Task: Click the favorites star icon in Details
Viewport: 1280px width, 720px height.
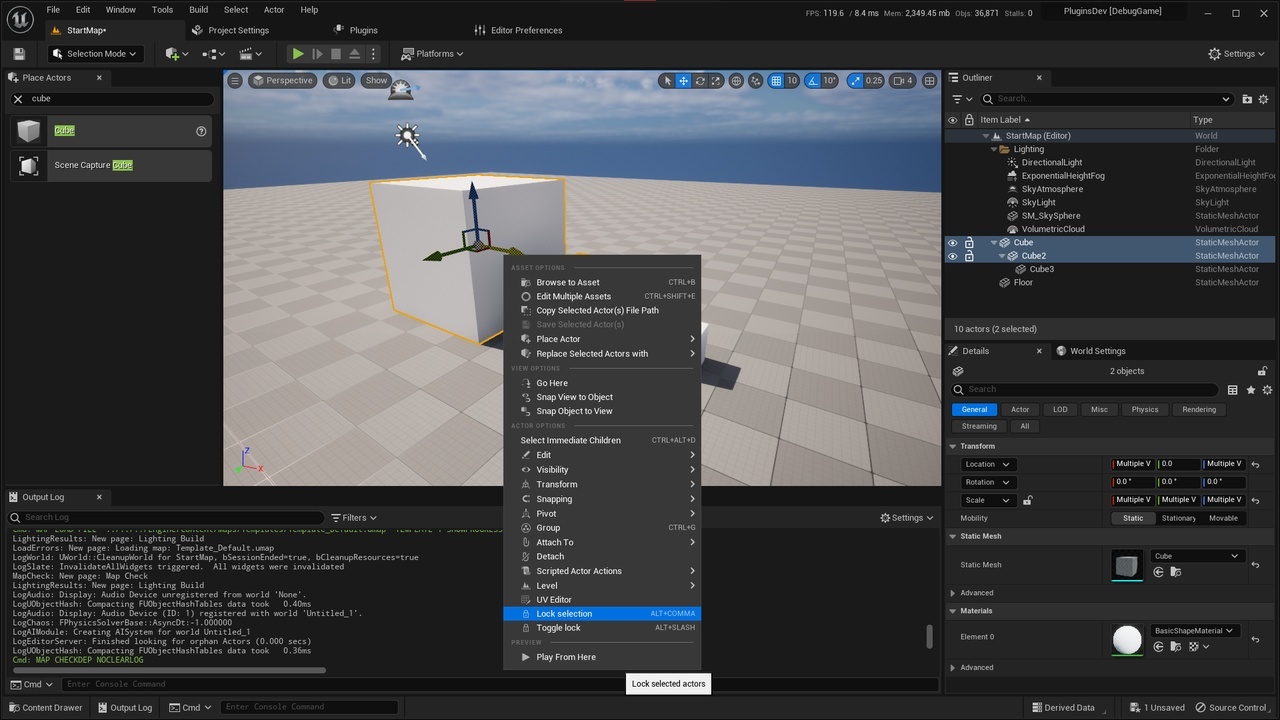Action: click(1250, 390)
